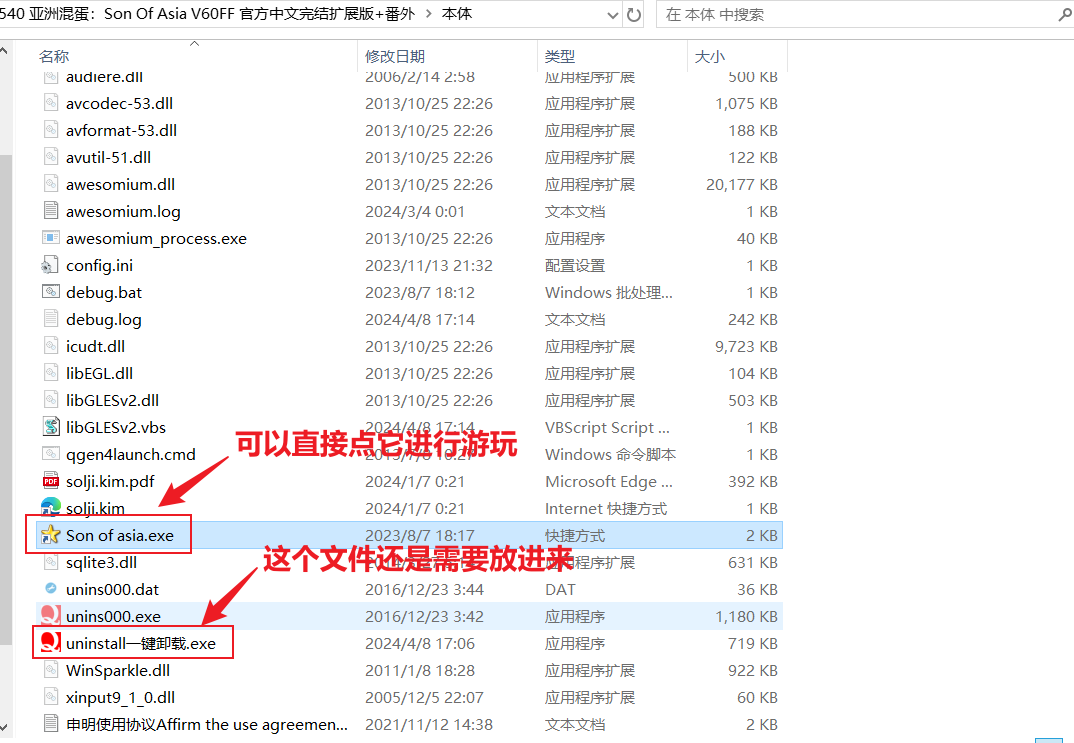Click the awesomium_process.exe application icon
This screenshot has width=1074, height=743.
pos(51,238)
